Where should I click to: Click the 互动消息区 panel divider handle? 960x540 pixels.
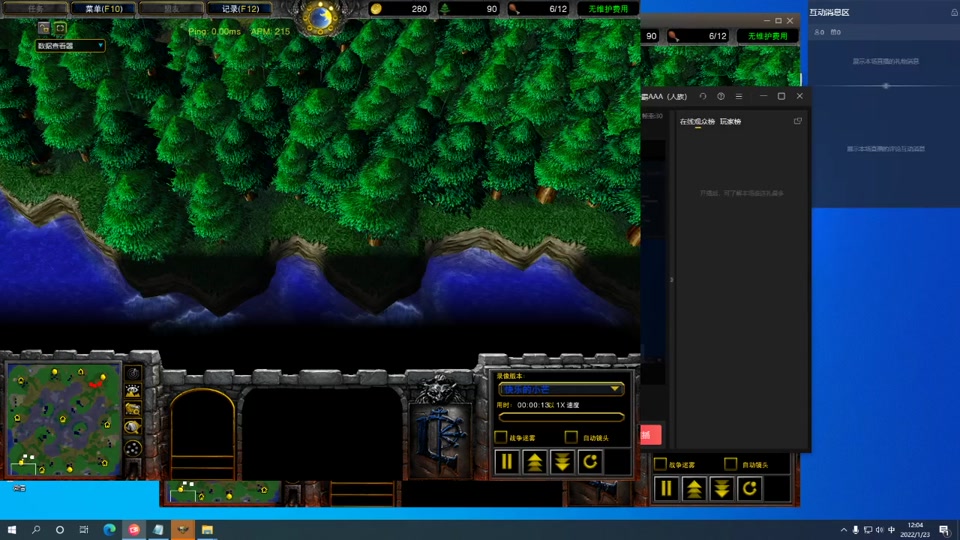pos(886,86)
